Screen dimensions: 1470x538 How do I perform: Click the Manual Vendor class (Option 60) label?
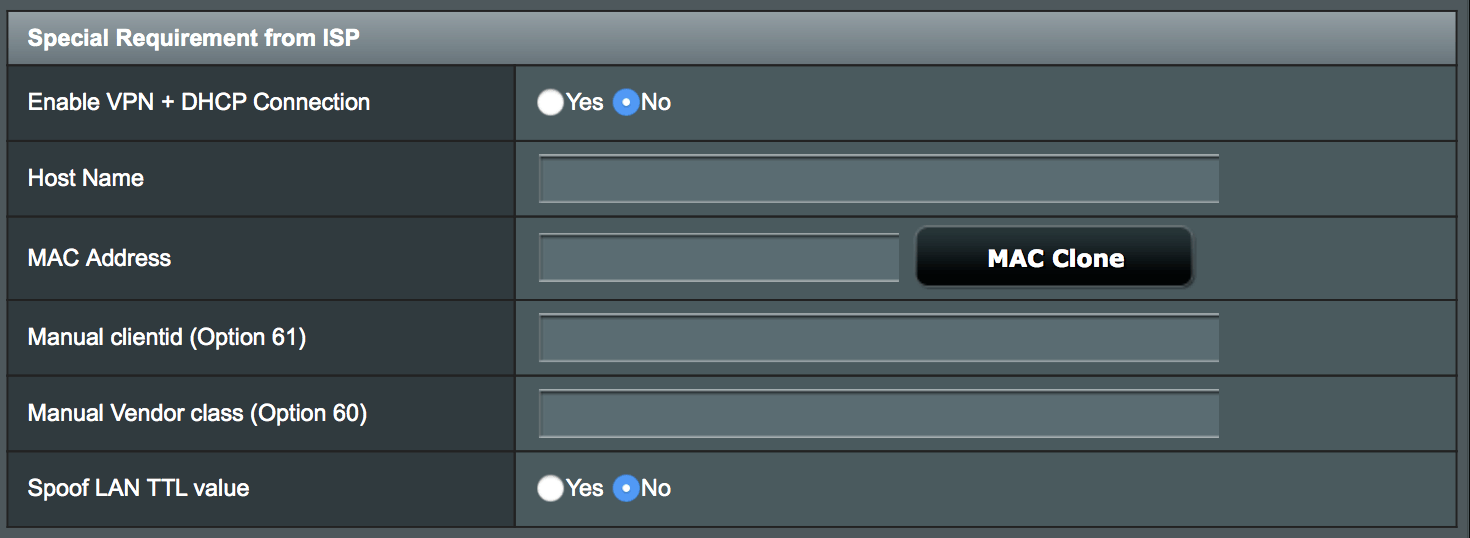coord(197,413)
